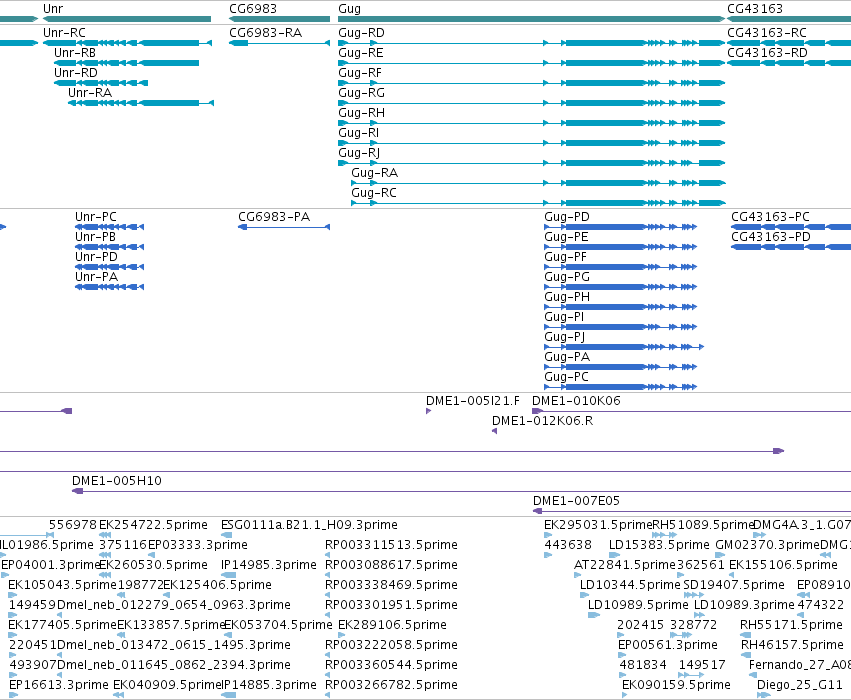
Task: Click the Gug-PC protein label
Action: click(567, 377)
